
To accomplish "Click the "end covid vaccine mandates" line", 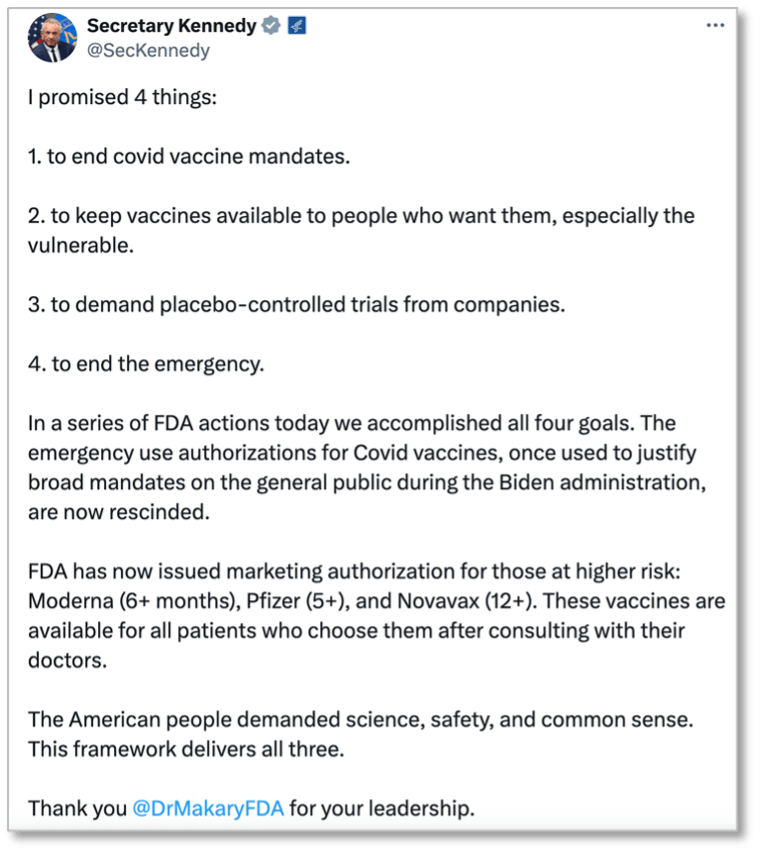I will point(189,158).
